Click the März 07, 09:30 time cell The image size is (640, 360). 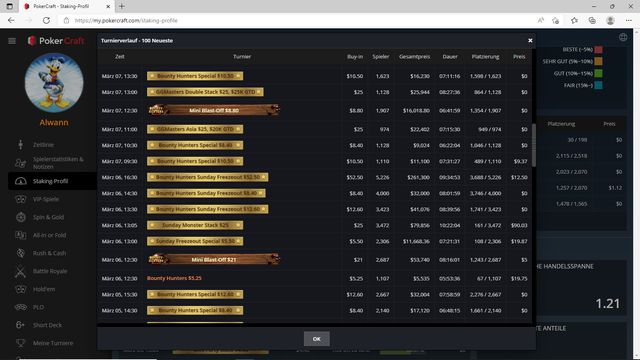pos(119,161)
